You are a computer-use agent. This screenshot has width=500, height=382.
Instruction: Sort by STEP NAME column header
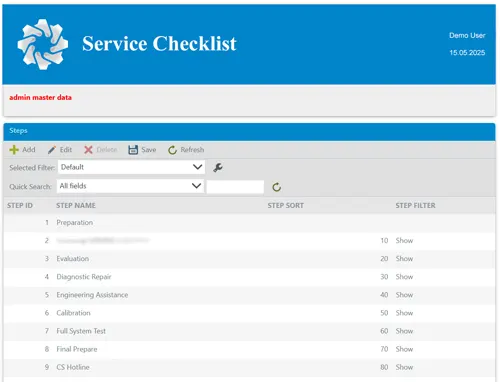pos(76,205)
